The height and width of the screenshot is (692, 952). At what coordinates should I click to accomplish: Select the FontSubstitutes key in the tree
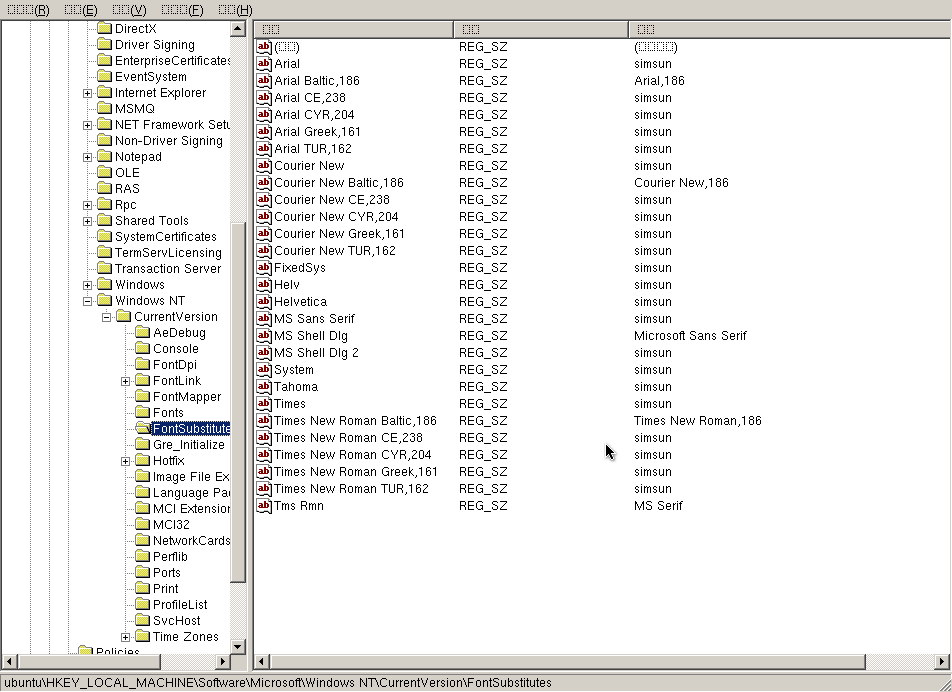tap(191, 429)
